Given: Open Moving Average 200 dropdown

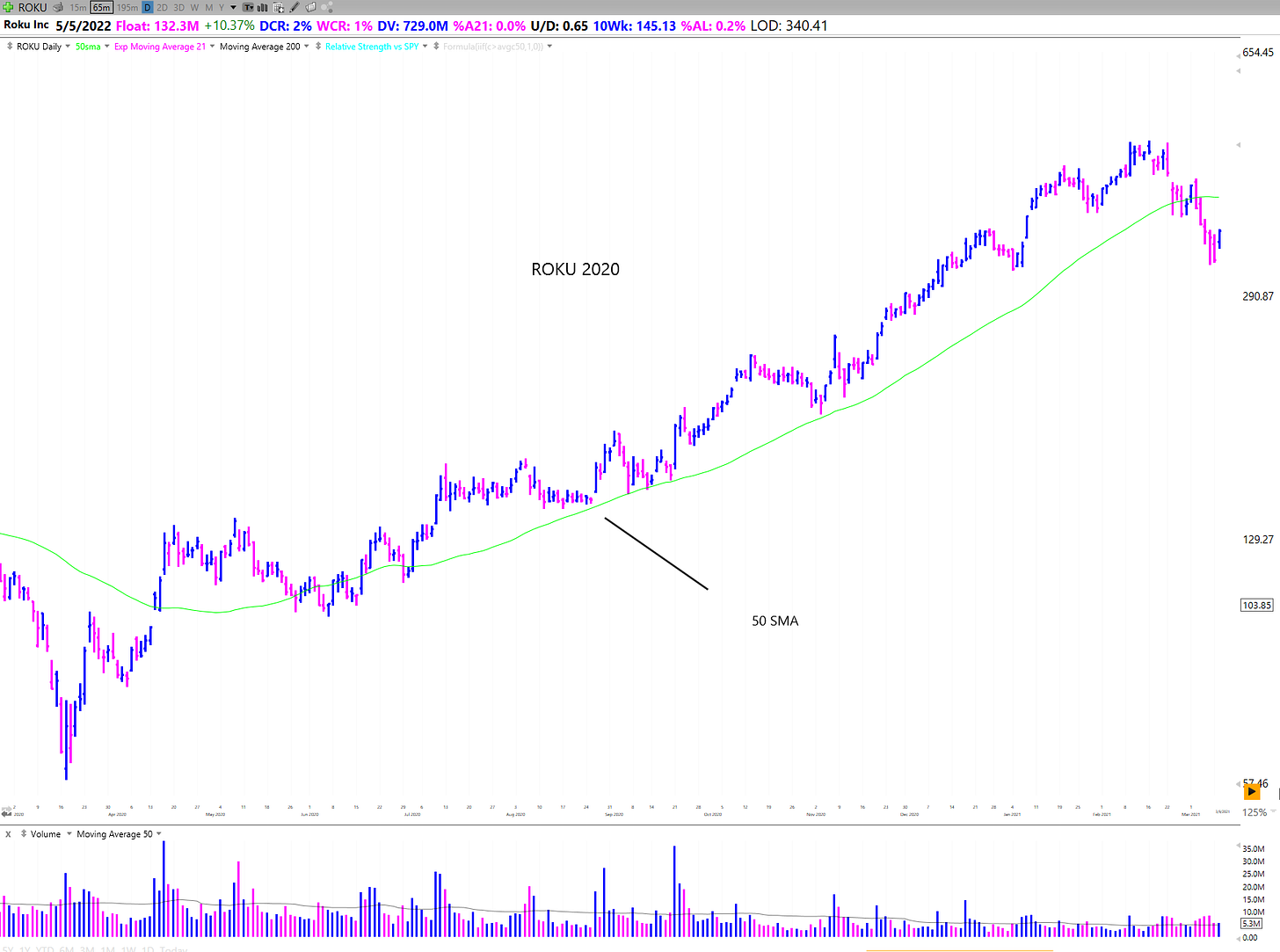Looking at the screenshot, I should 307,47.
